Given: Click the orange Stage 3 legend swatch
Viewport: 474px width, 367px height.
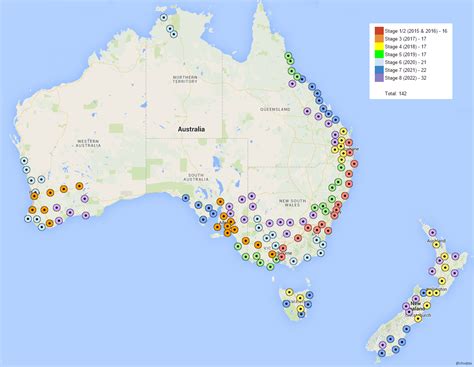Looking at the screenshot, I should coord(379,39).
